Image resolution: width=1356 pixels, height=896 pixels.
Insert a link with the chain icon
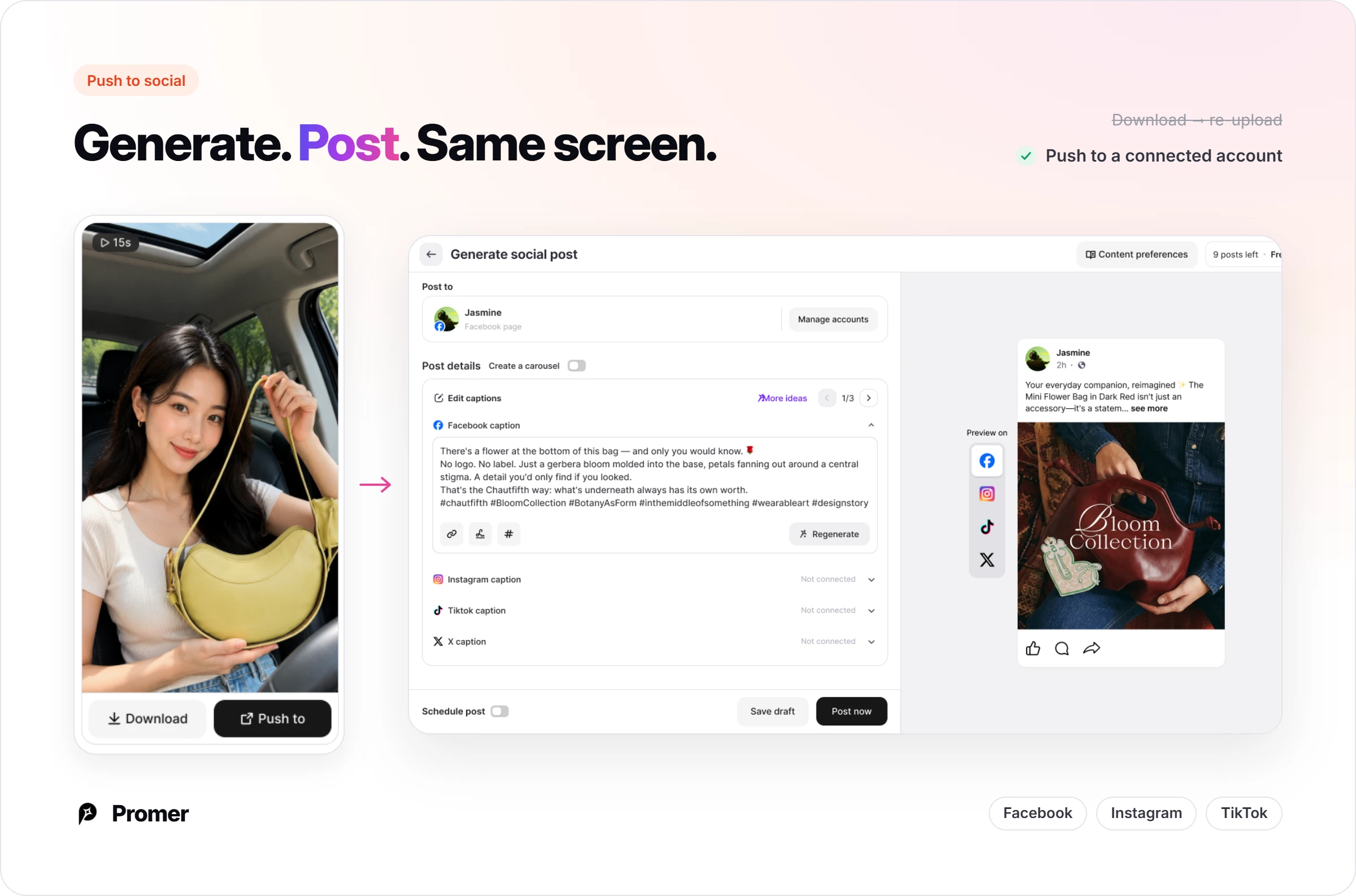click(451, 534)
